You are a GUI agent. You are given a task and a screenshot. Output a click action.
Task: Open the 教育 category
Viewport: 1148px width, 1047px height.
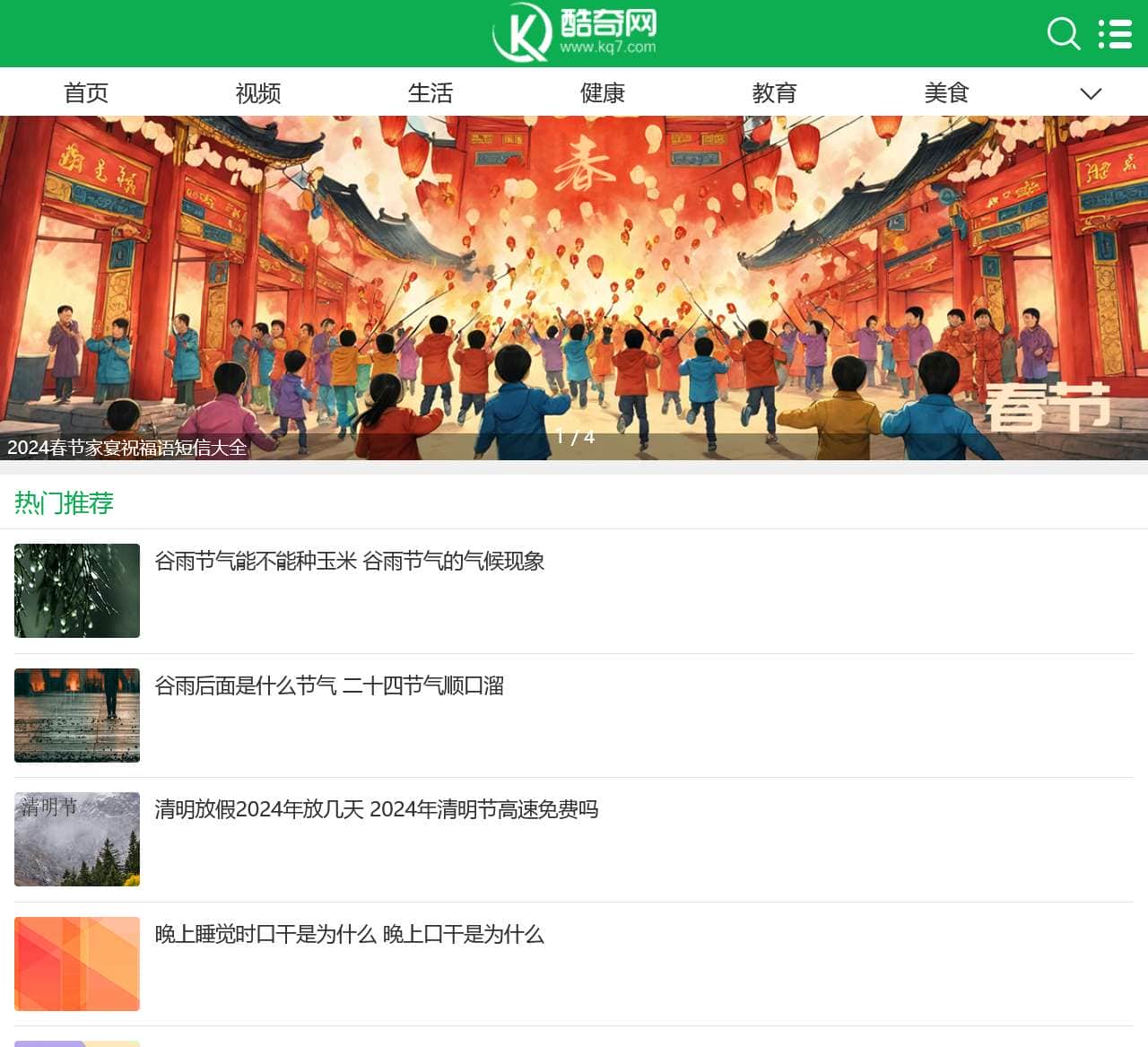pyautogui.click(x=775, y=92)
